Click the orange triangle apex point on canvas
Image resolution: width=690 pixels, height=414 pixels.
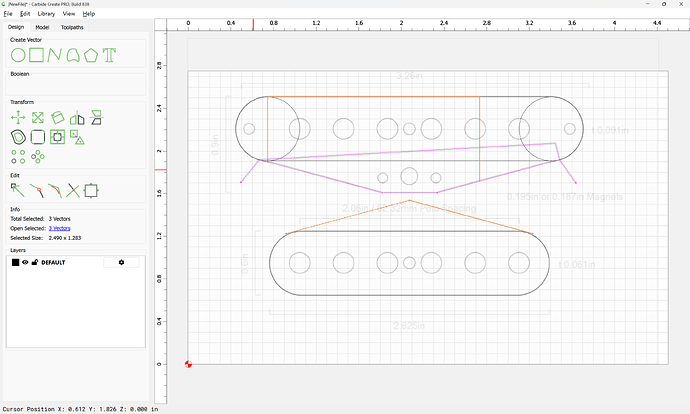409,200
